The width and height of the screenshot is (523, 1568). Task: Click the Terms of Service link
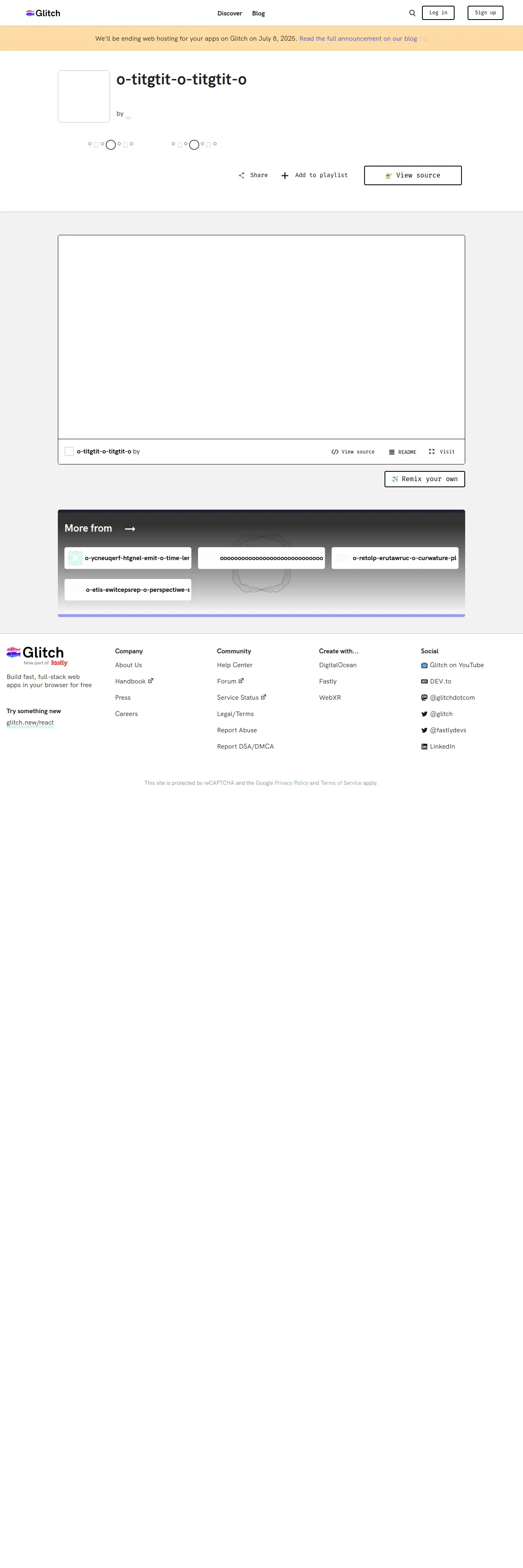click(341, 784)
